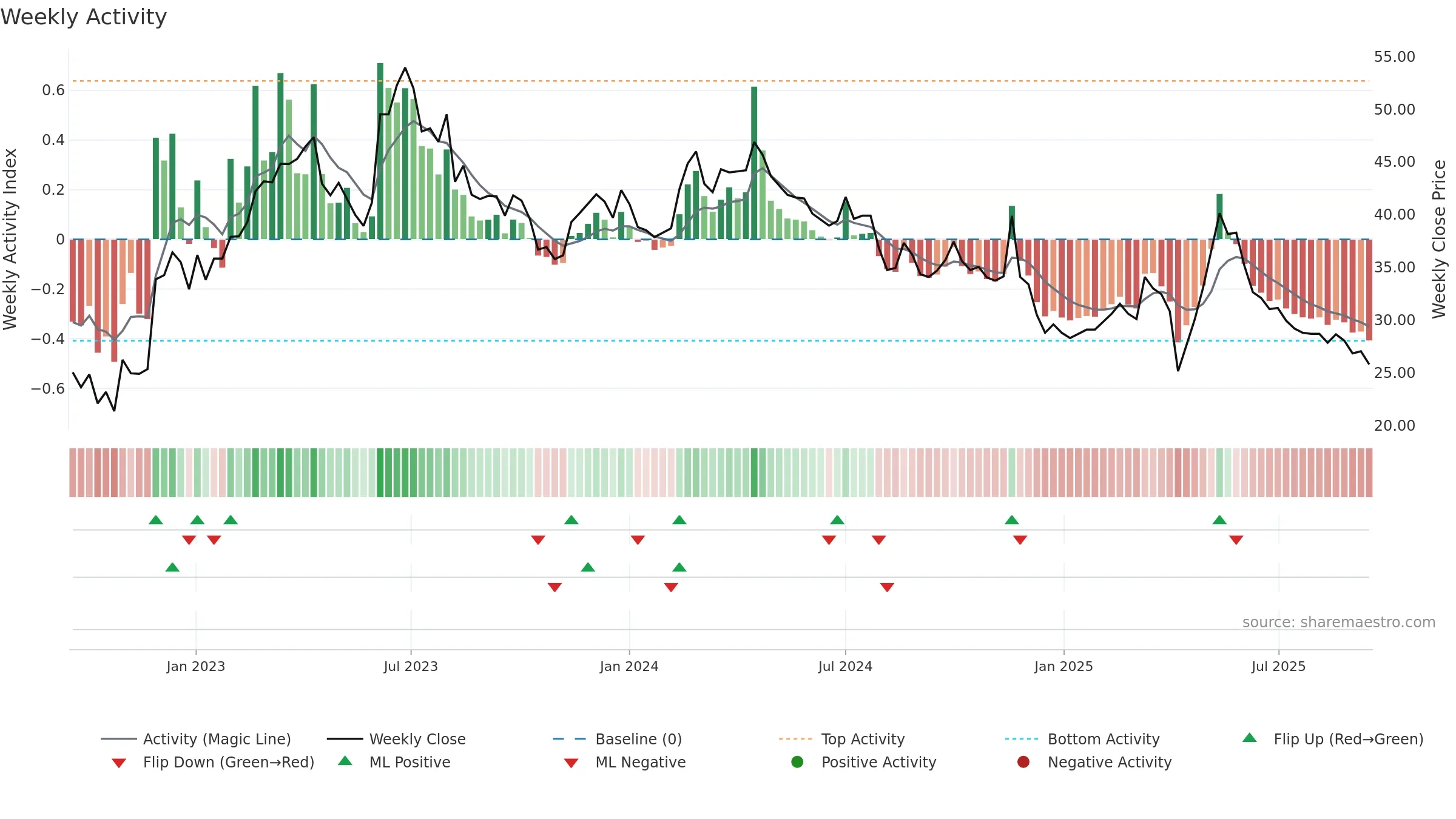This screenshot has width=1456, height=819.
Task: Click the Bottom Activity legend entry
Action: (x=1082, y=739)
